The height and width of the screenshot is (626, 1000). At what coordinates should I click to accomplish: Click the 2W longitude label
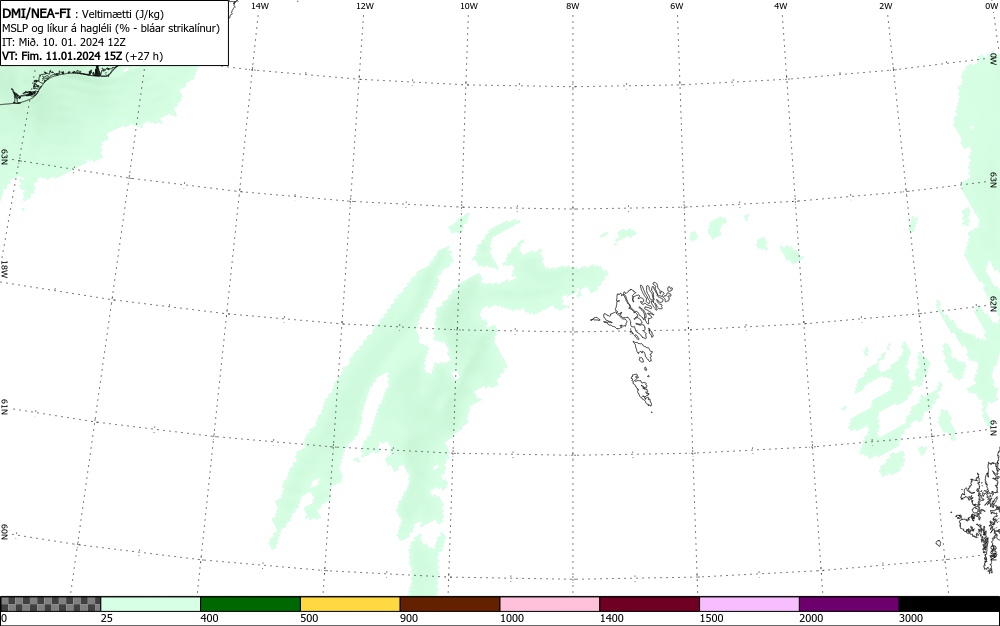click(x=885, y=6)
